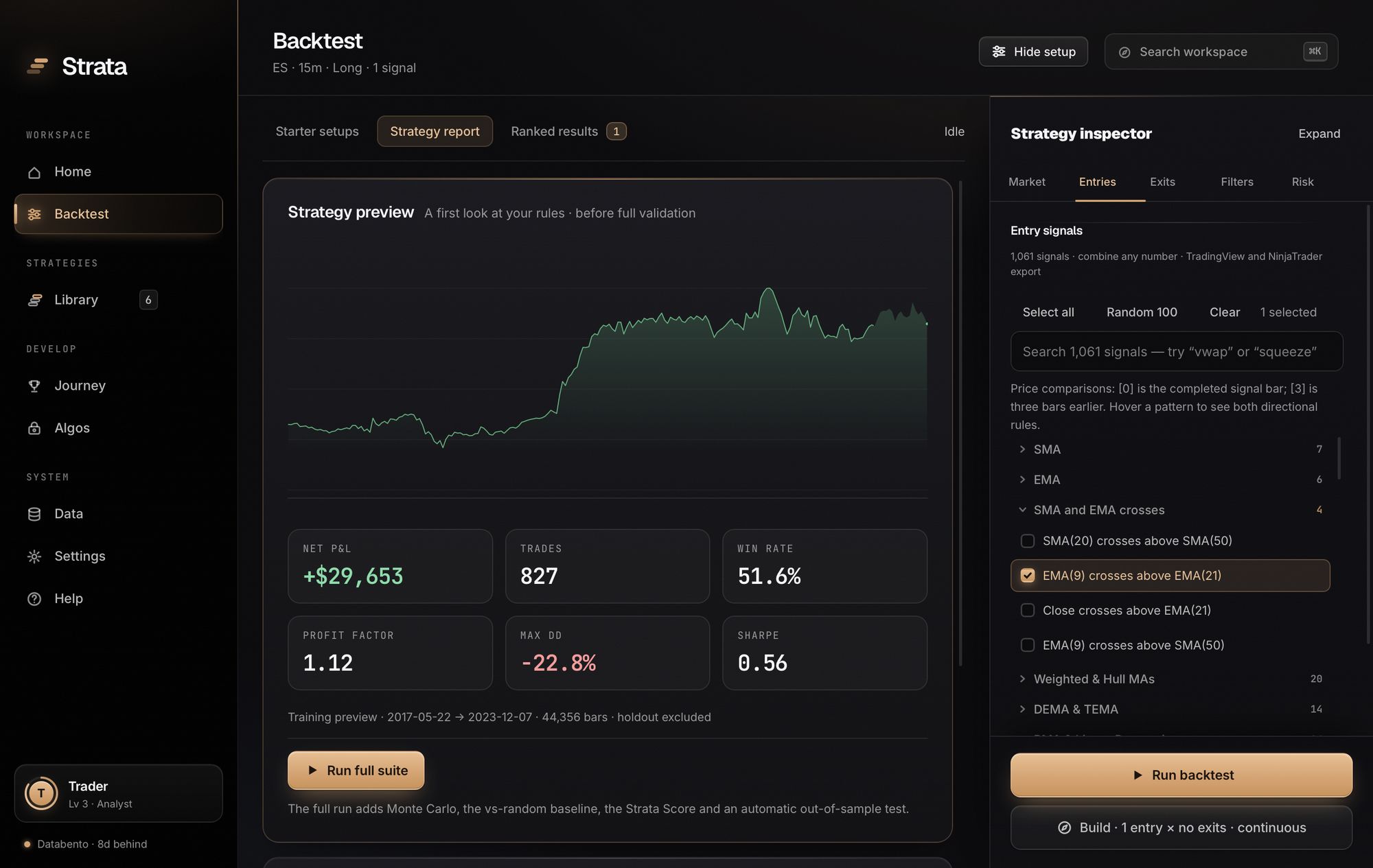Screen dimensions: 1373x868
Task: Switch to the Exits tab
Action: tap(1162, 182)
